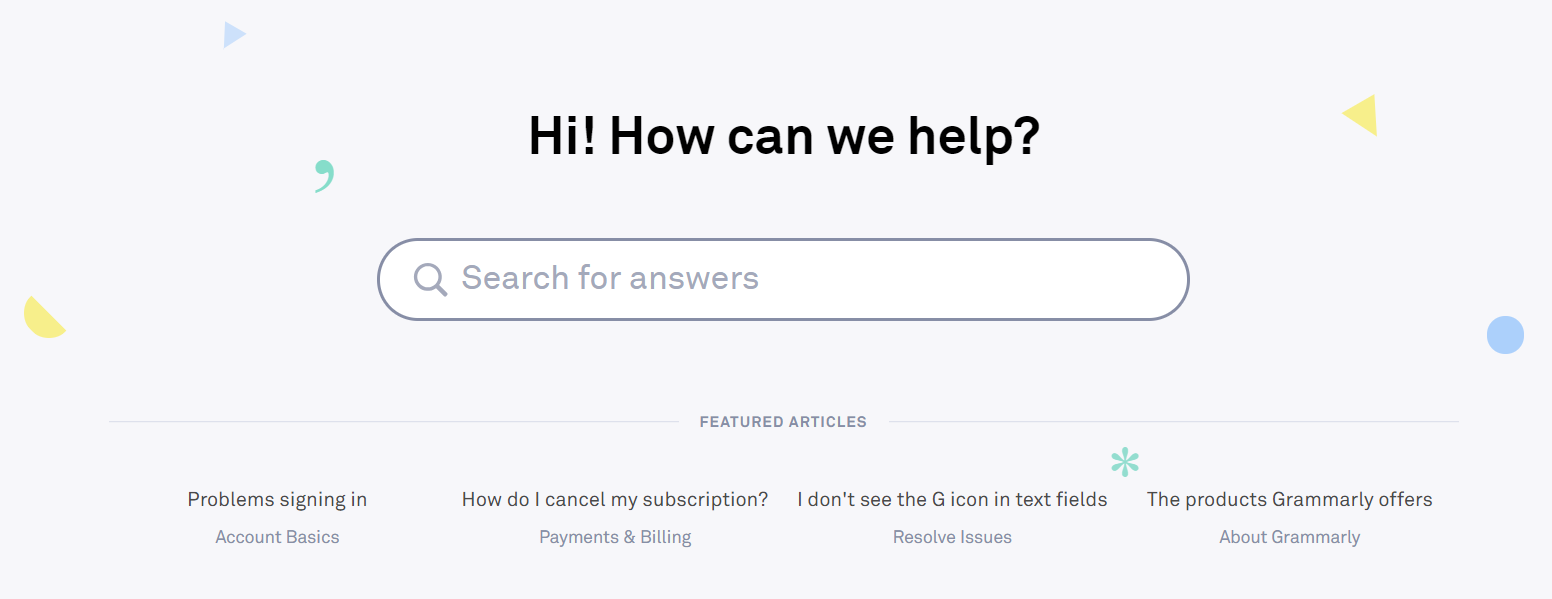The width and height of the screenshot is (1552, 599).
Task: Open the Problems signing in article
Action: pos(277,499)
